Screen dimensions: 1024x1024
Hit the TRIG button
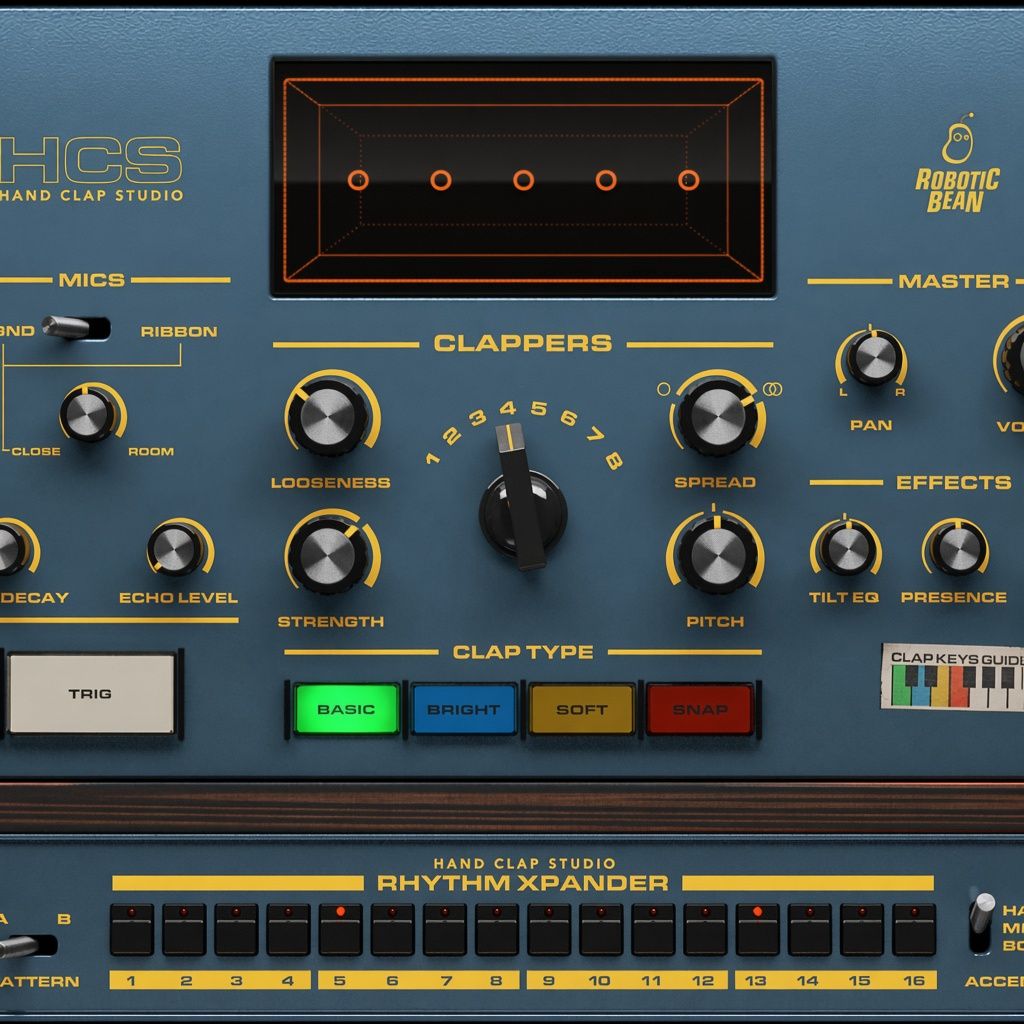(x=91, y=694)
